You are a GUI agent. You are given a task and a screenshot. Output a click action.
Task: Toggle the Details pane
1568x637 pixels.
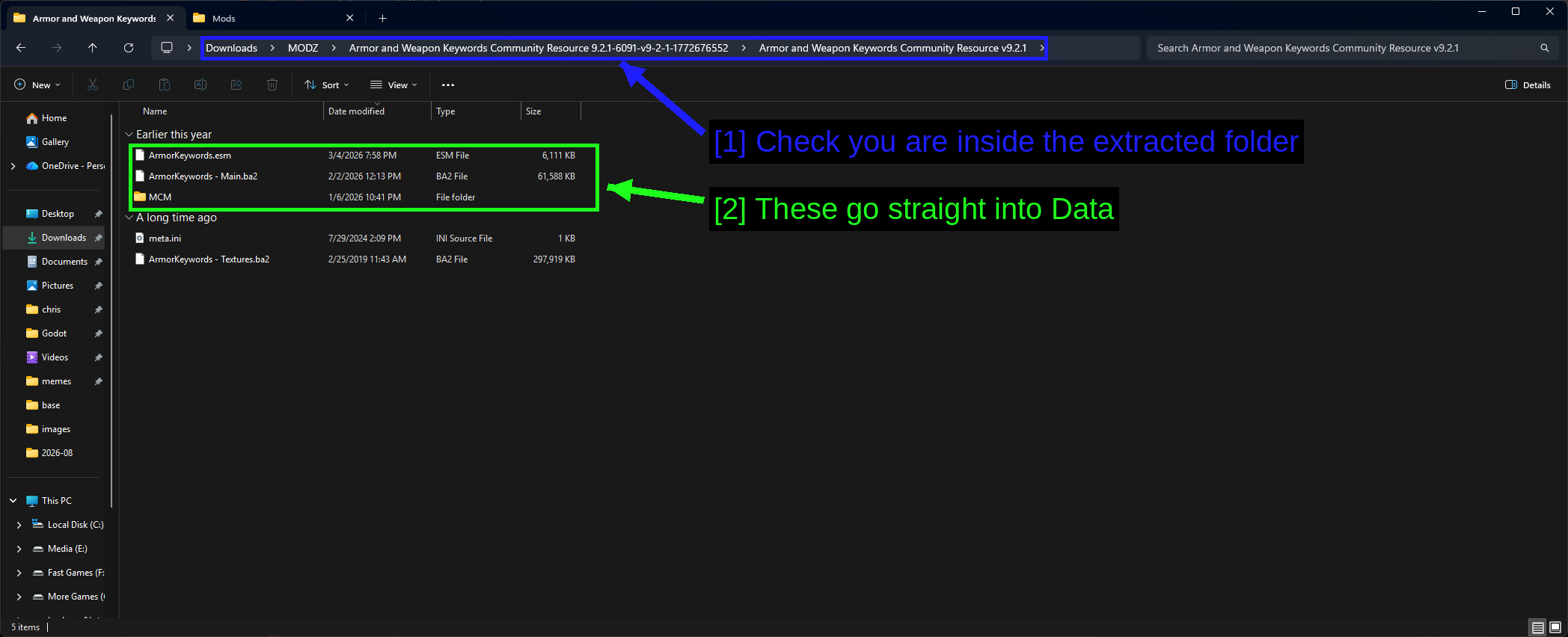point(1528,85)
